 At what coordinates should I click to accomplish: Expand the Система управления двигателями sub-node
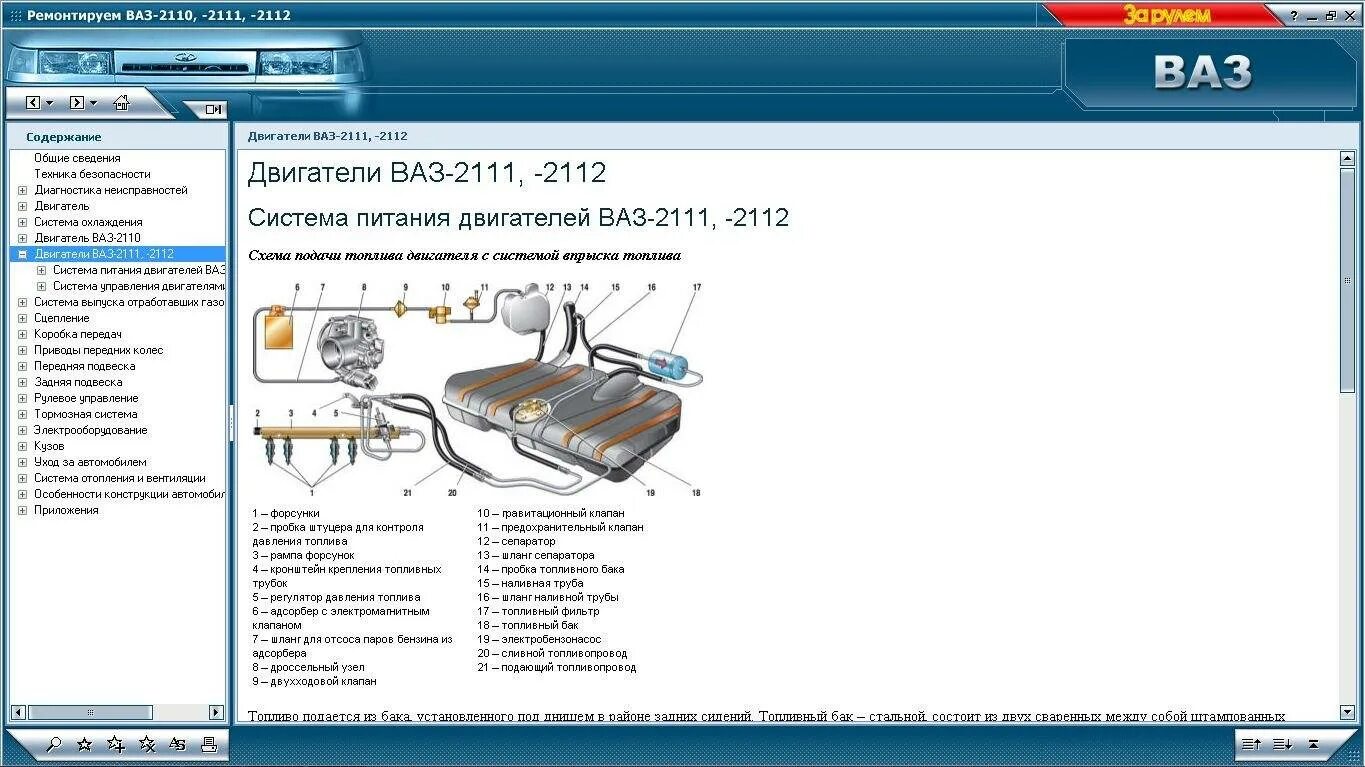coord(41,286)
